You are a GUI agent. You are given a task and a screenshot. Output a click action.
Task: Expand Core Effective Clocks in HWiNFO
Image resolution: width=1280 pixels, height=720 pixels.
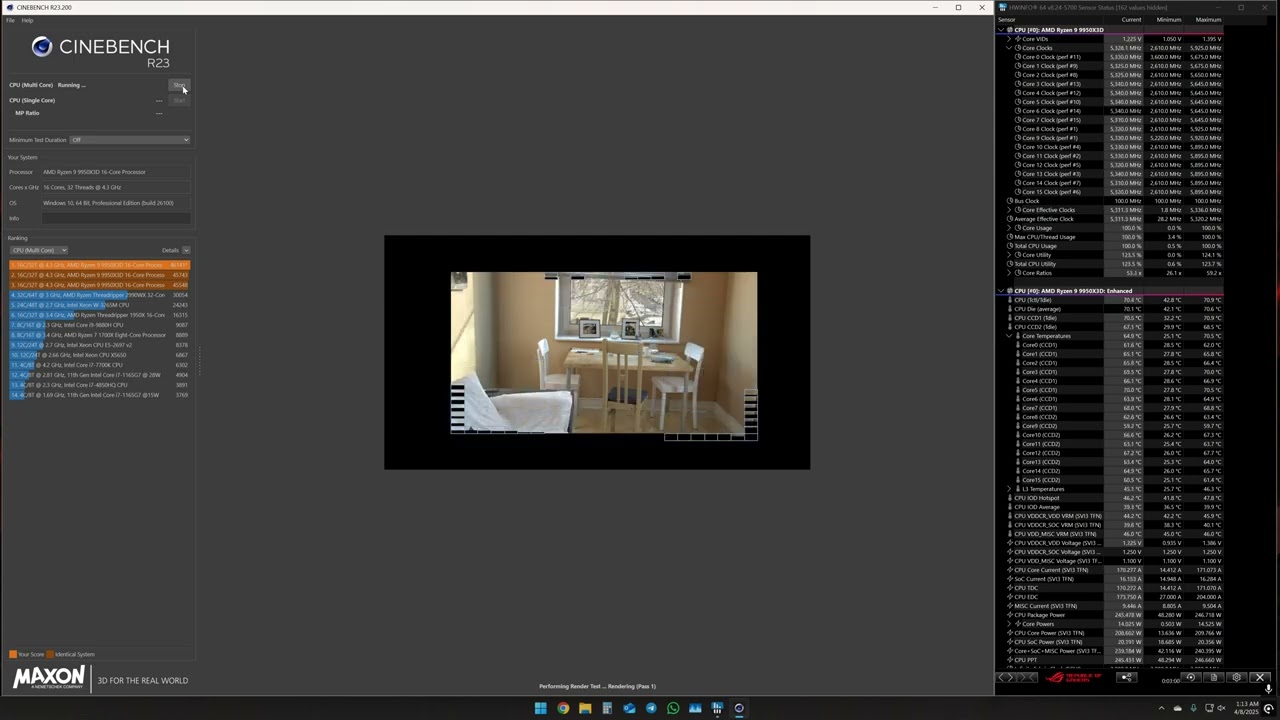(x=1010, y=210)
